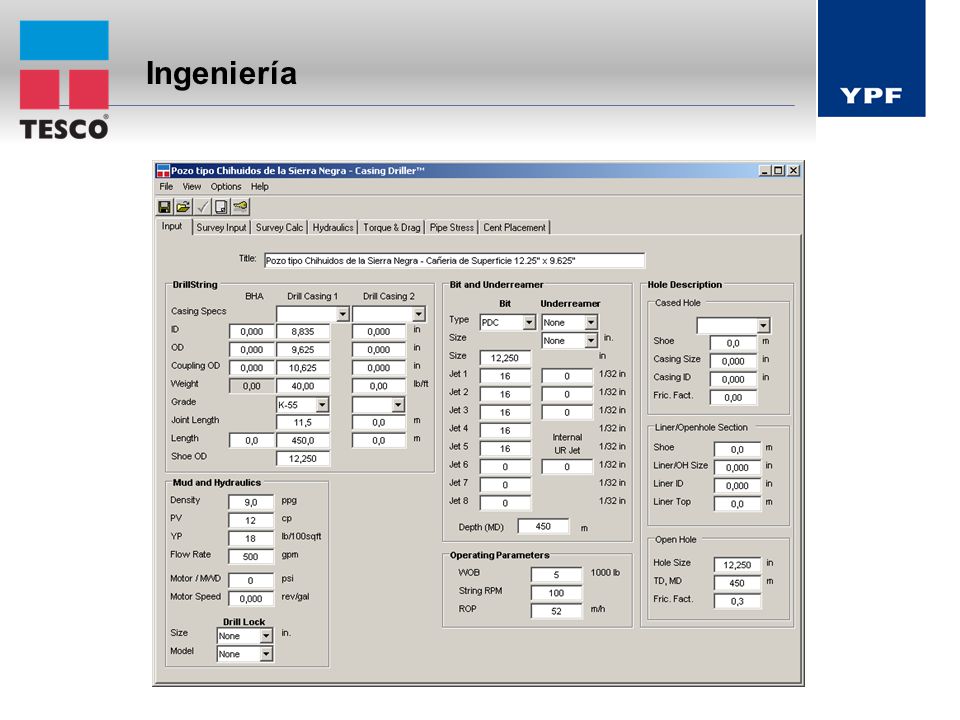The width and height of the screenshot is (960, 720).
Task: Click the Bit Jet 1 field
Action: (504, 377)
